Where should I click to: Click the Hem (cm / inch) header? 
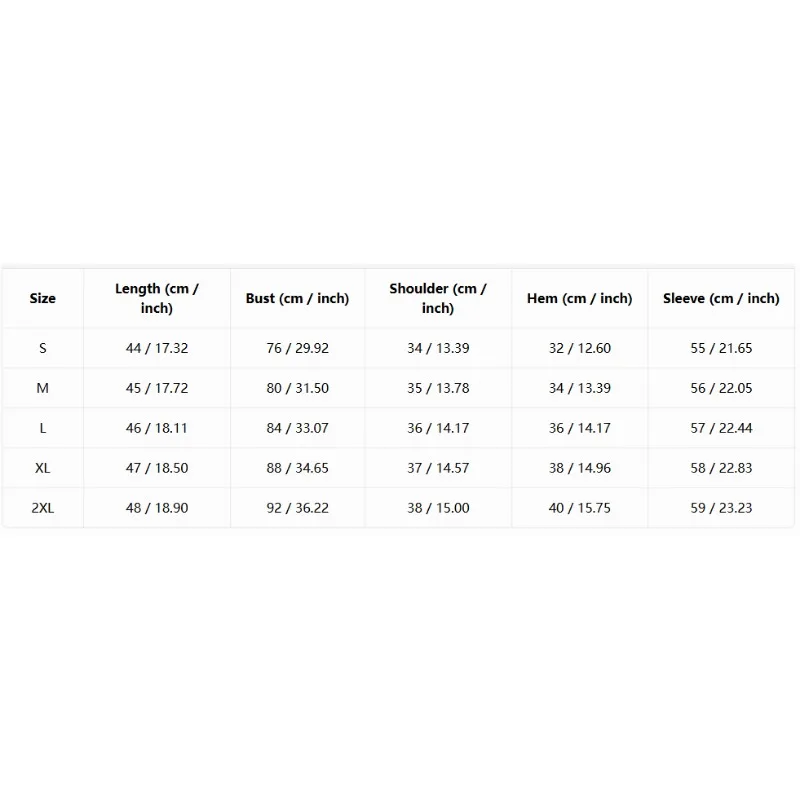coord(580,298)
